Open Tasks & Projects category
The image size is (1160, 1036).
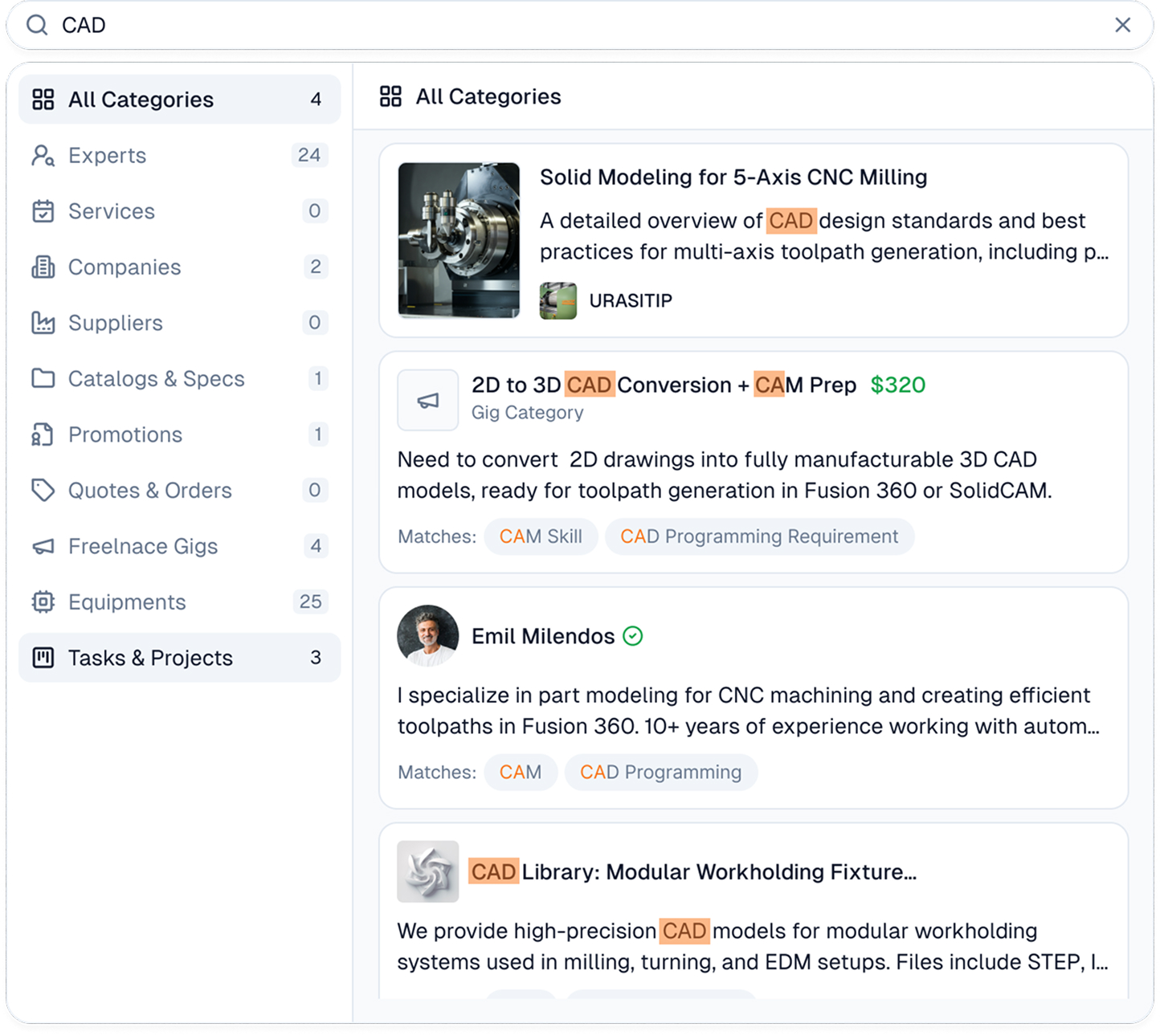180,658
